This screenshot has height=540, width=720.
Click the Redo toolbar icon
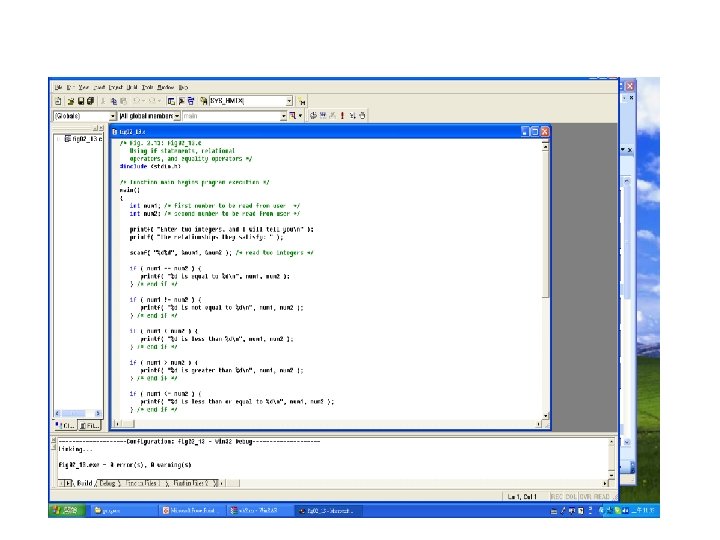pos(152,101)
